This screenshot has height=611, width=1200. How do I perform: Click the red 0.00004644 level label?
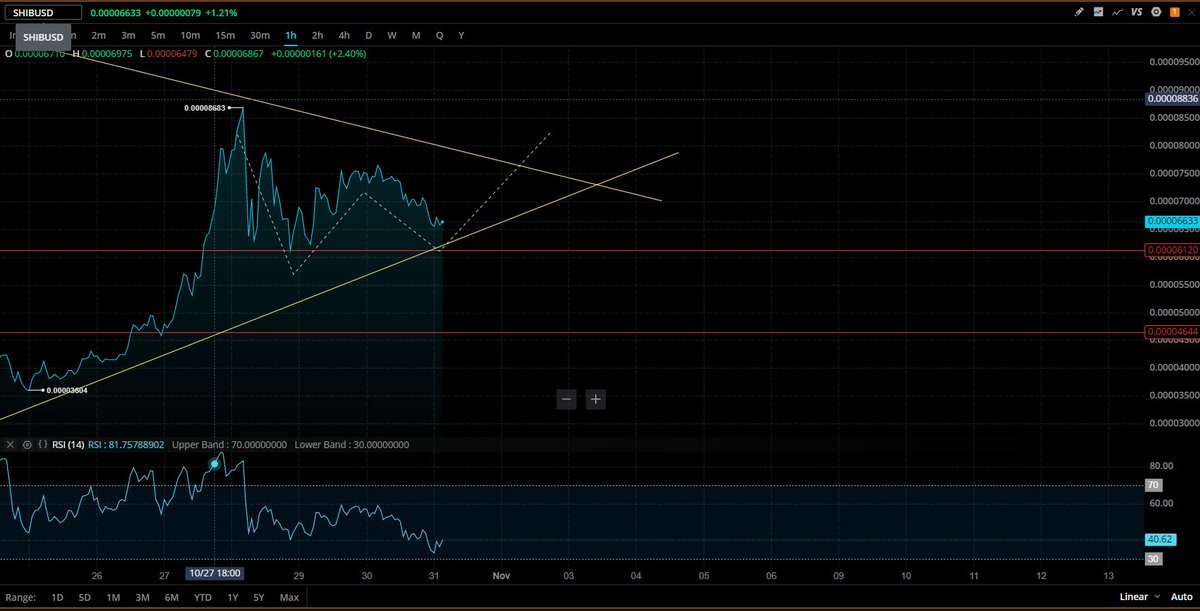(x=1172, y=332)
